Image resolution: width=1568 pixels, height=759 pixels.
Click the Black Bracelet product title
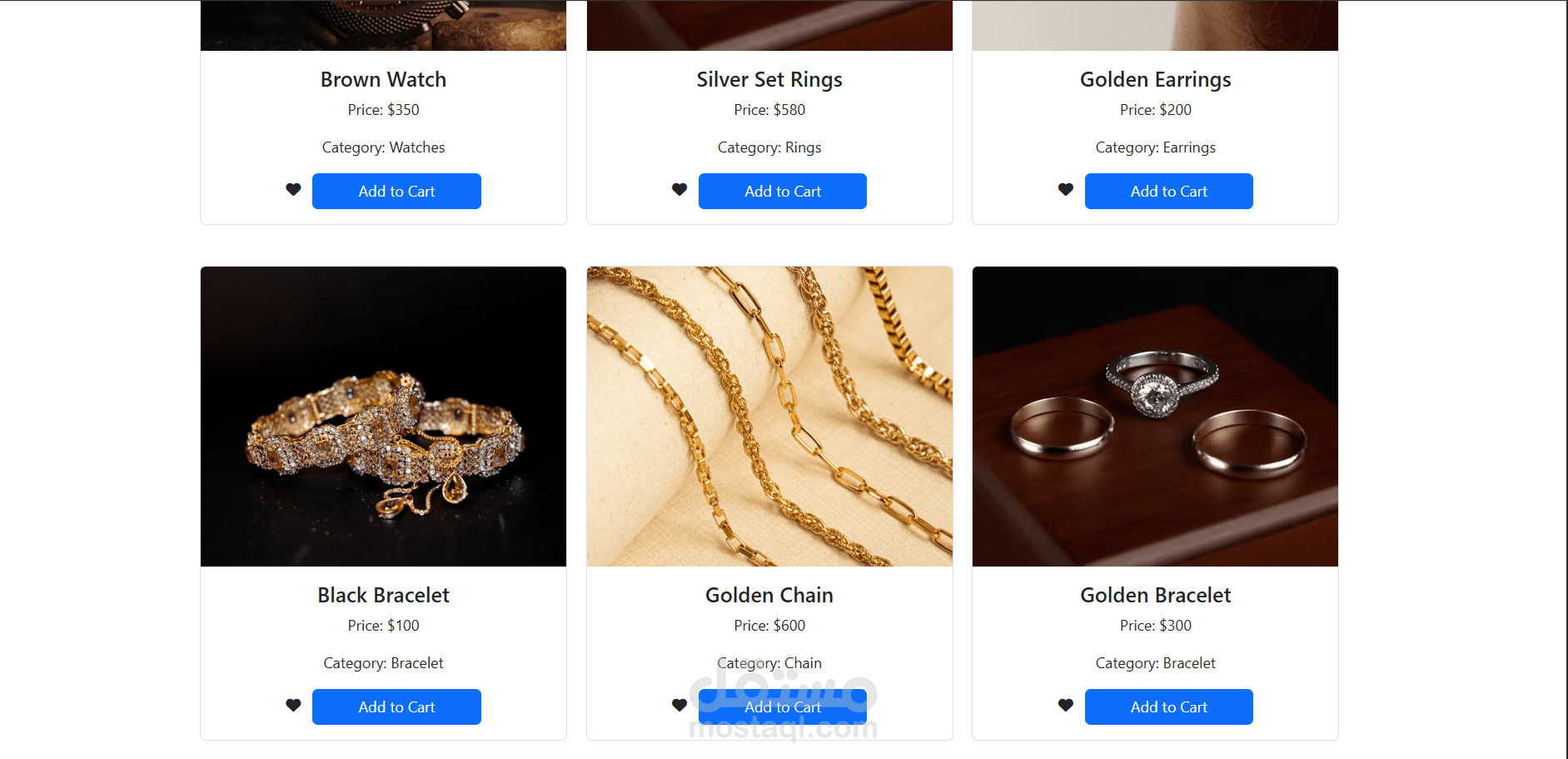(x=383, y=595)
